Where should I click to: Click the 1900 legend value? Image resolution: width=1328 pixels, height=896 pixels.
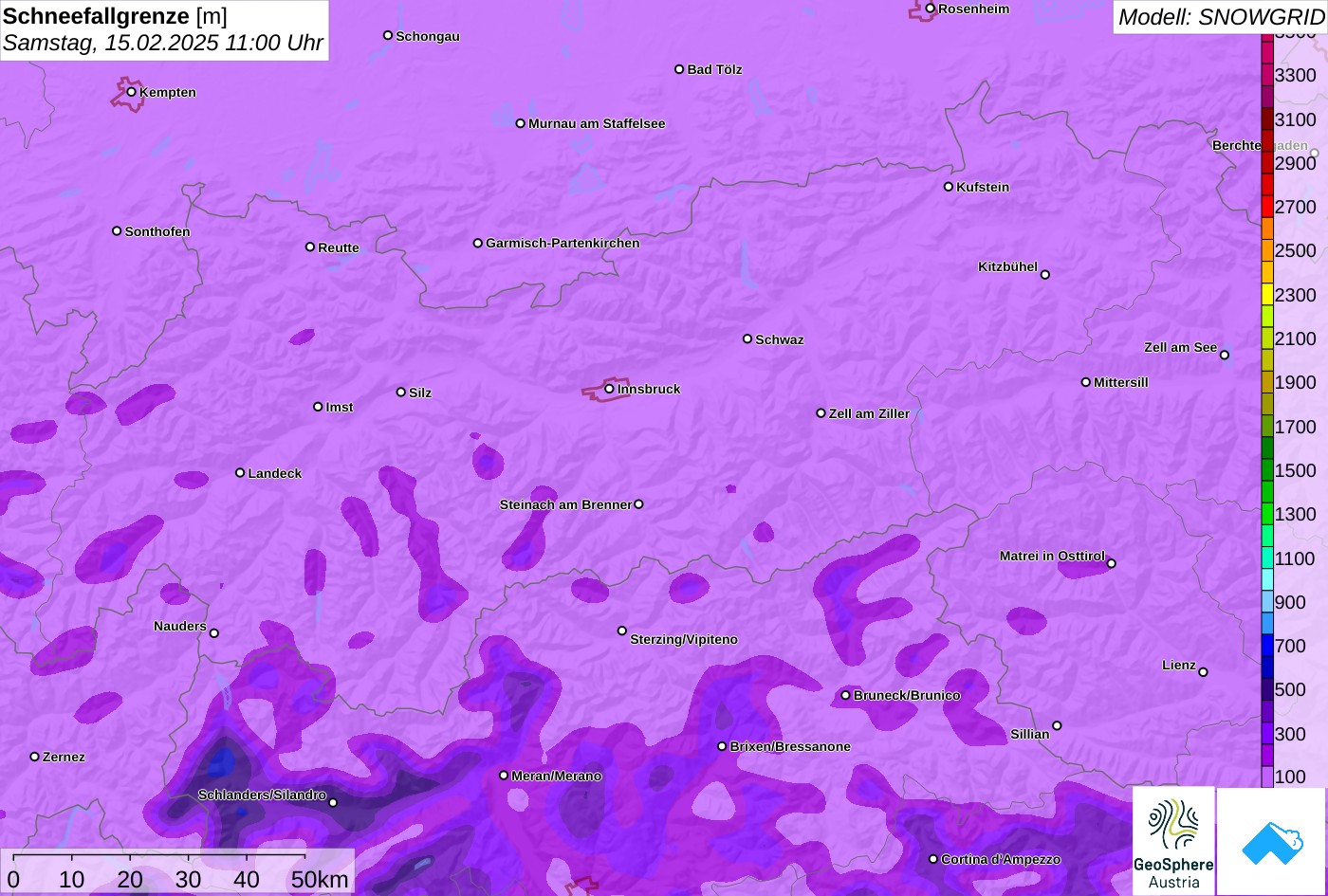coord(1296,382)
